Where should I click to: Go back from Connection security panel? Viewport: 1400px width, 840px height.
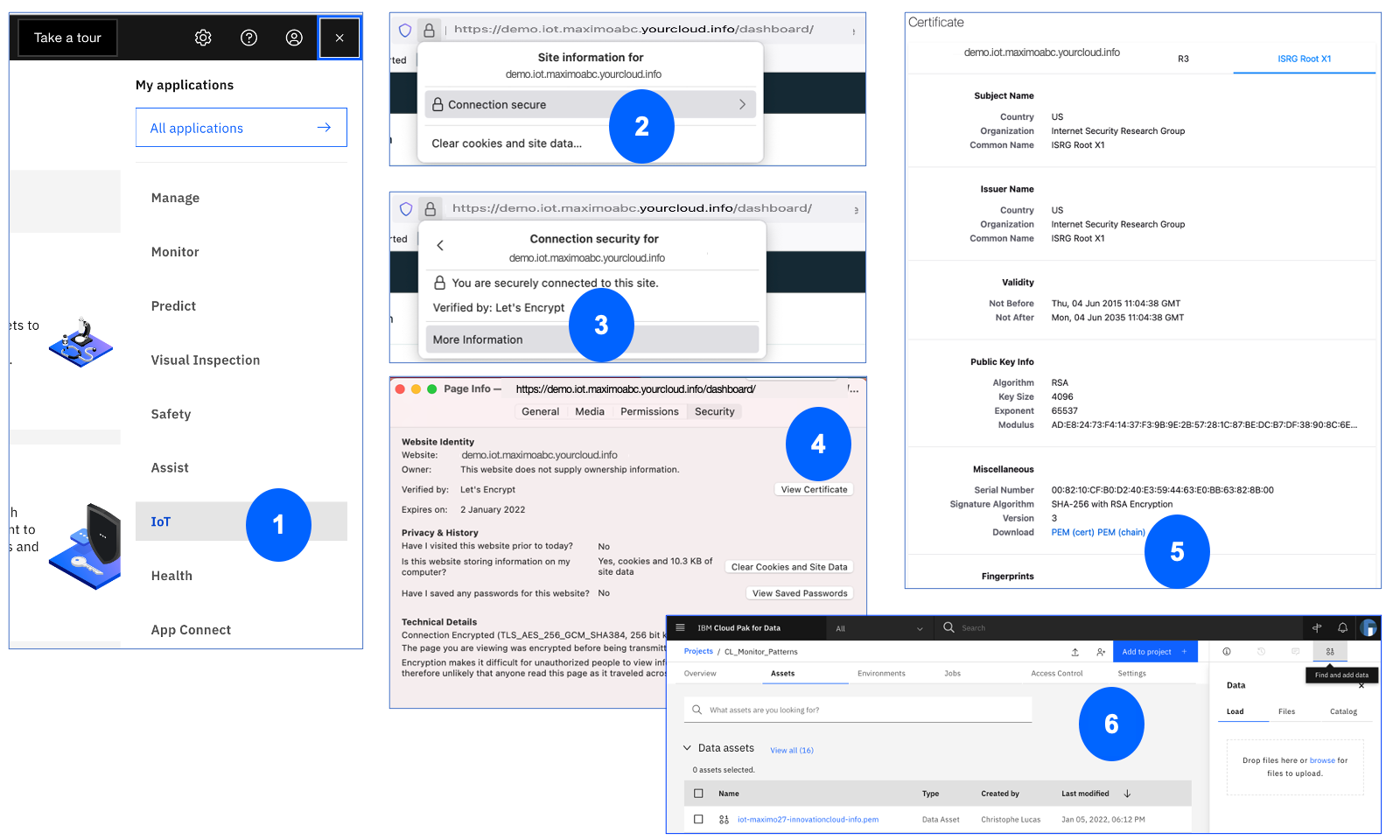click(x=440, y=246)
